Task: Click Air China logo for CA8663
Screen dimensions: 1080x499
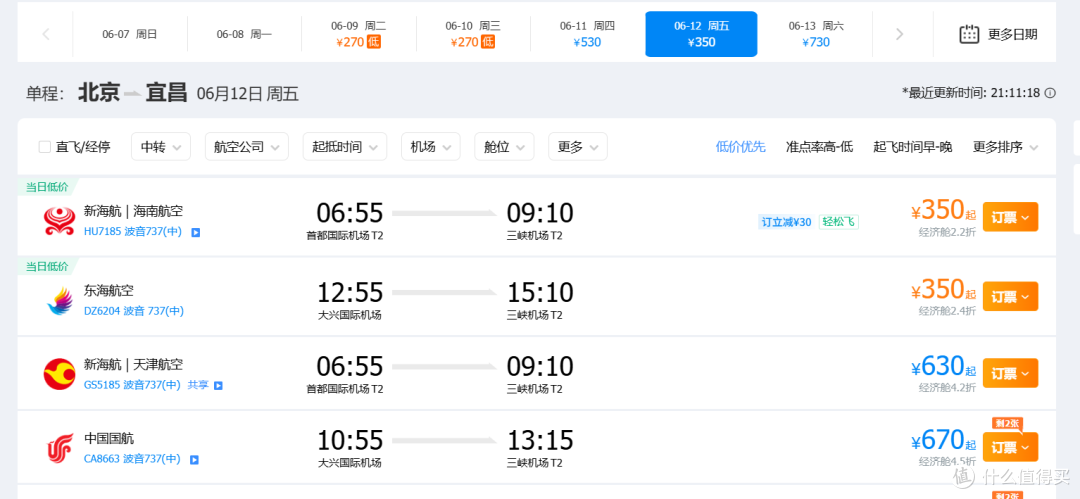Action: [59, 449]
